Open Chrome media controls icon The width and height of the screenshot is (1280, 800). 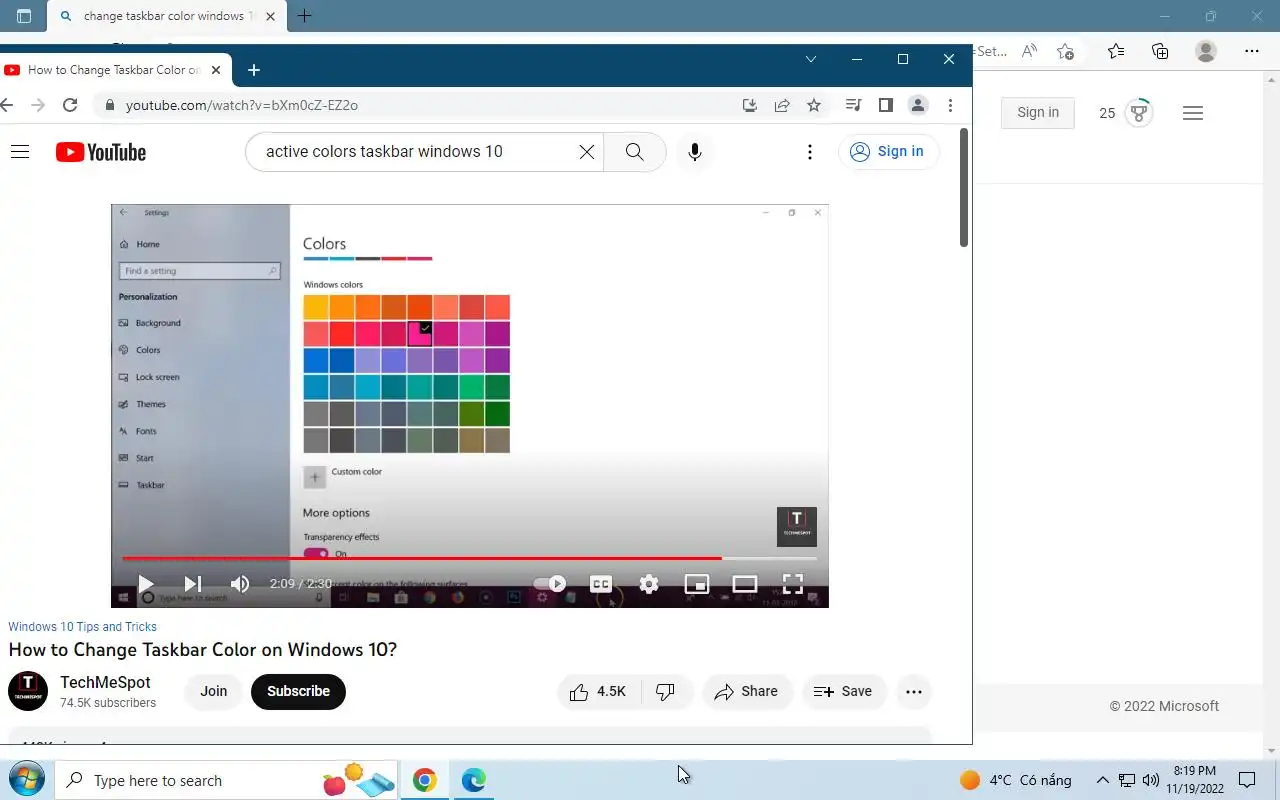tap(853, 105)
